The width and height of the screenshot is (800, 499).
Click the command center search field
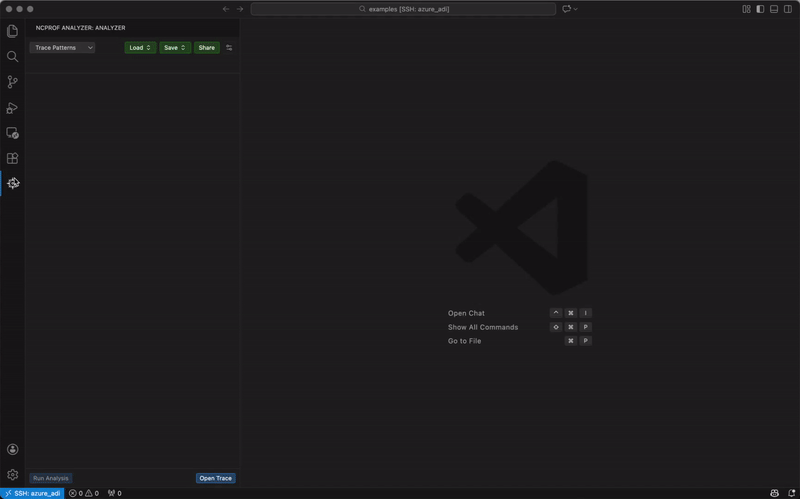[403, 9]
